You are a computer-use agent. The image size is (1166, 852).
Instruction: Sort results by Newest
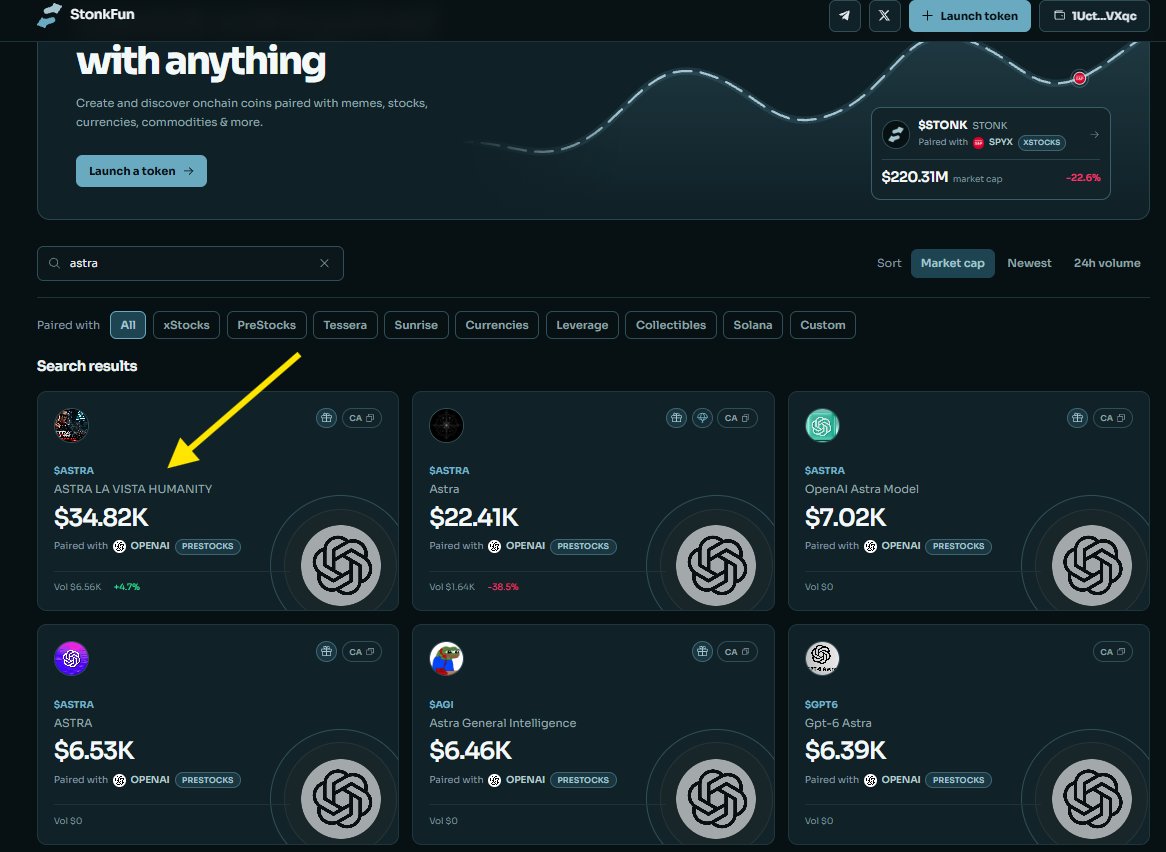(x=1029, y=263)
